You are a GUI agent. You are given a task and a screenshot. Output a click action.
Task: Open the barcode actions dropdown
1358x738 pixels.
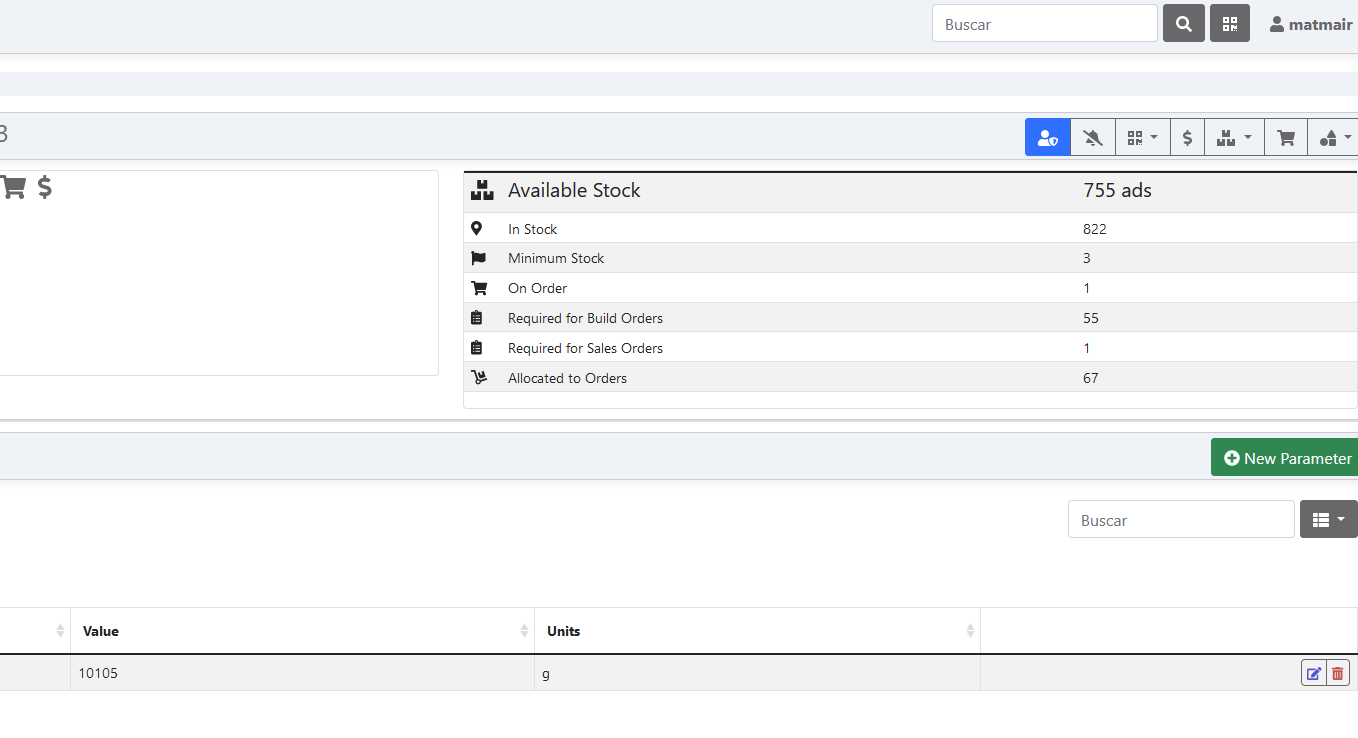click(1142, 137)
